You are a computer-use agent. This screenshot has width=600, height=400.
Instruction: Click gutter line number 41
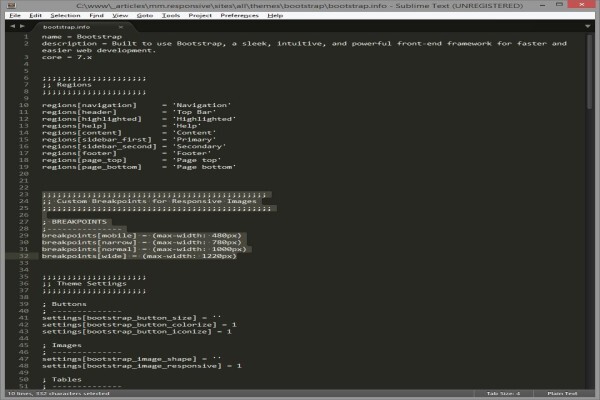pyautogui.click(x=24, y=318)
